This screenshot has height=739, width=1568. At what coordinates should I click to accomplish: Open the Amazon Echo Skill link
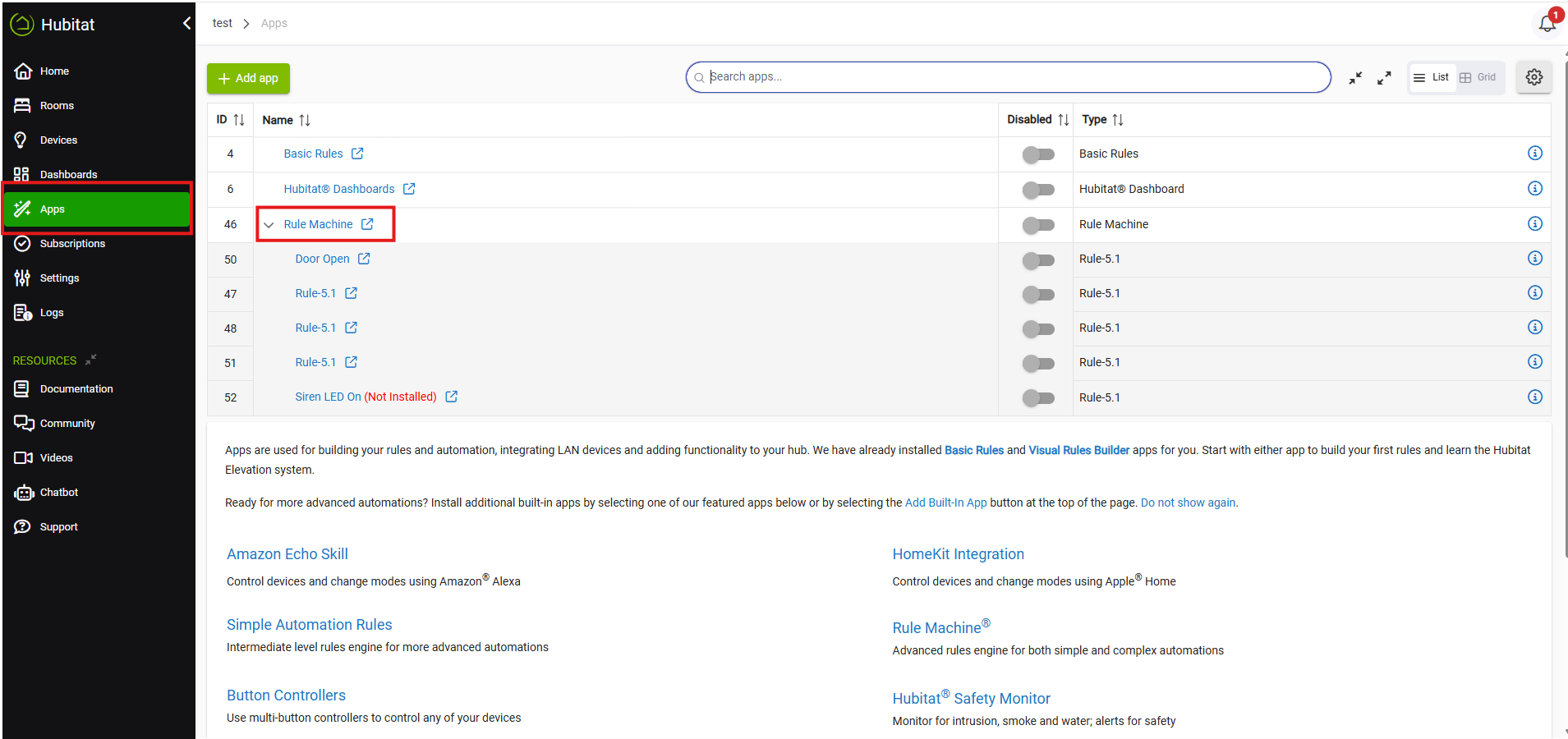pos(287,554)
